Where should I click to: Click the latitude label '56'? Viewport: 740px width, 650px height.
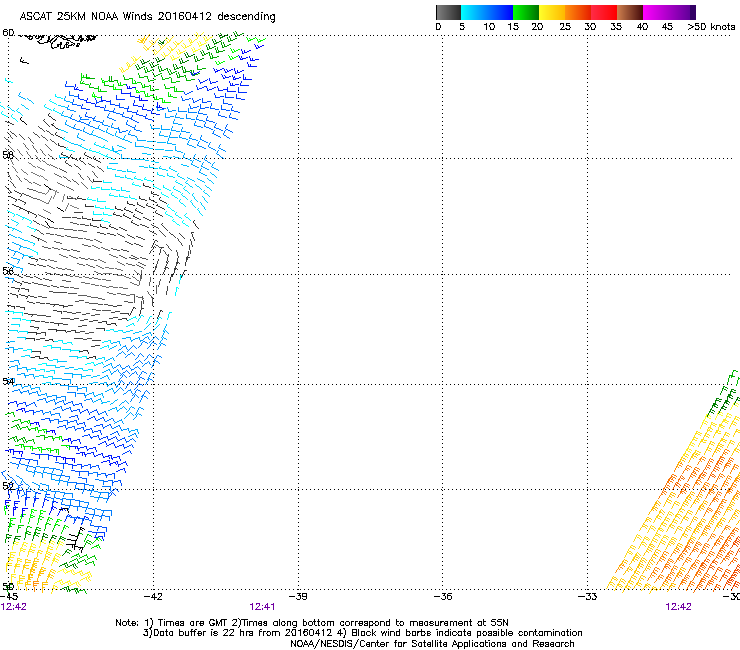[x=8, y=271]
